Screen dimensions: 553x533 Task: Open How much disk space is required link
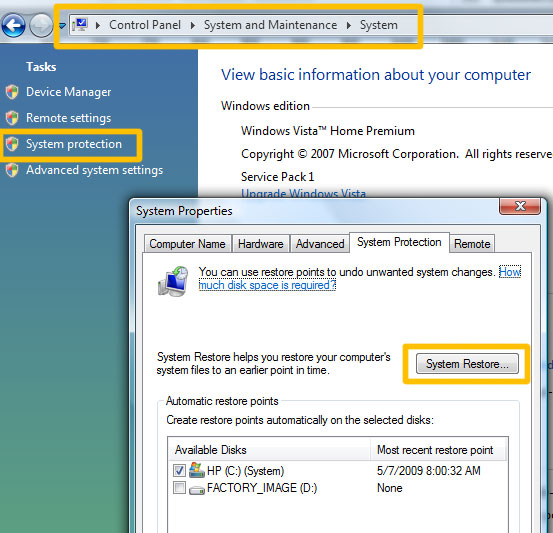(267, 285)
